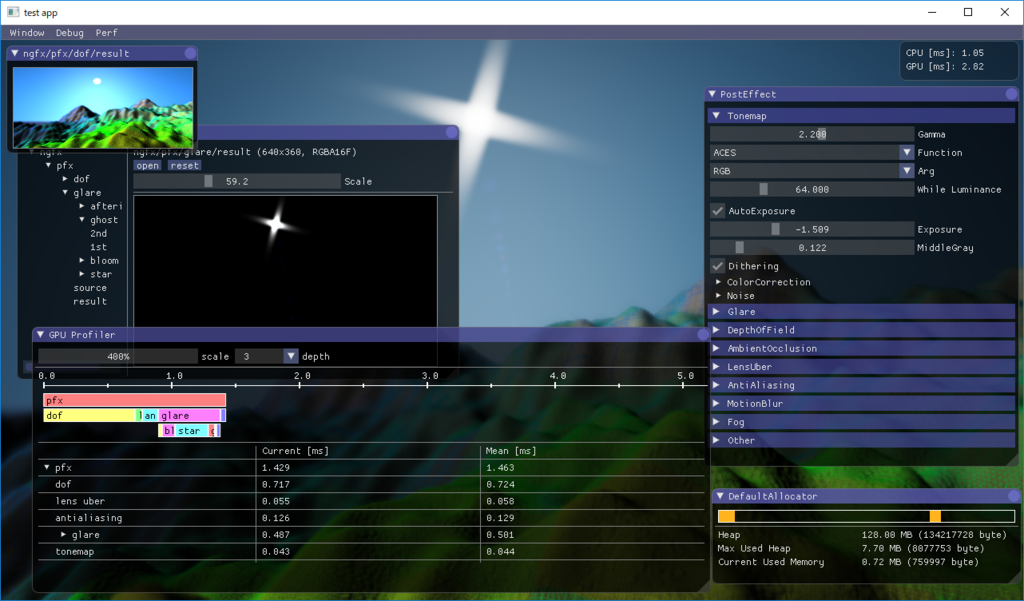
Task: Open the Perf menu
Action: [x=106, y=33]
